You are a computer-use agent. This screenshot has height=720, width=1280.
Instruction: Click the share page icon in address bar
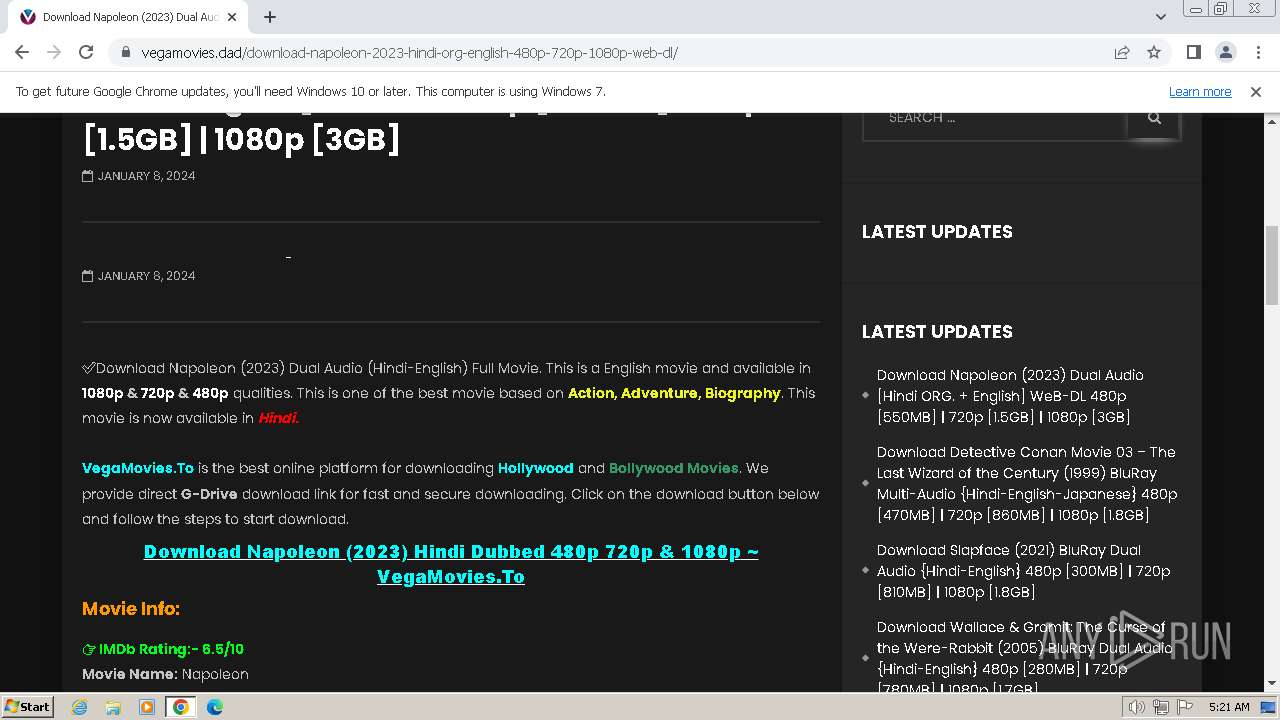[x=1122, y=52]
